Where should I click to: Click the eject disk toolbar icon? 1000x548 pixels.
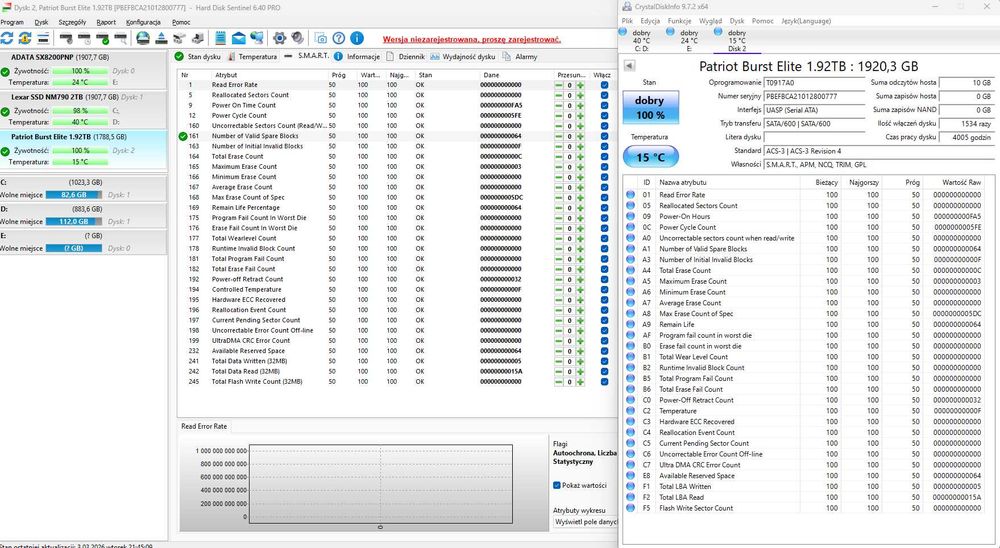tap(161, 38)
